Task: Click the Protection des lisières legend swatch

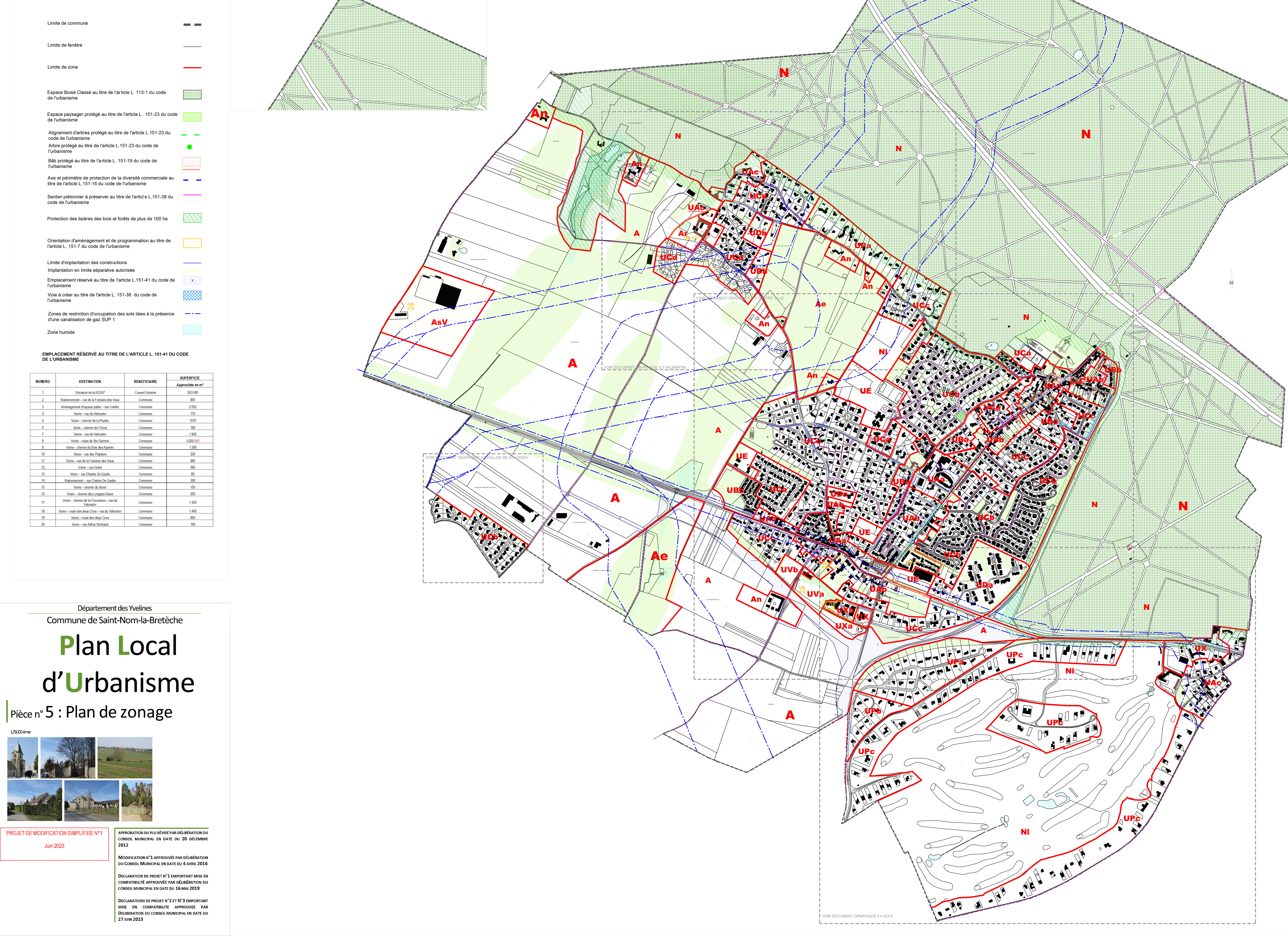Action: click(192, 218)
